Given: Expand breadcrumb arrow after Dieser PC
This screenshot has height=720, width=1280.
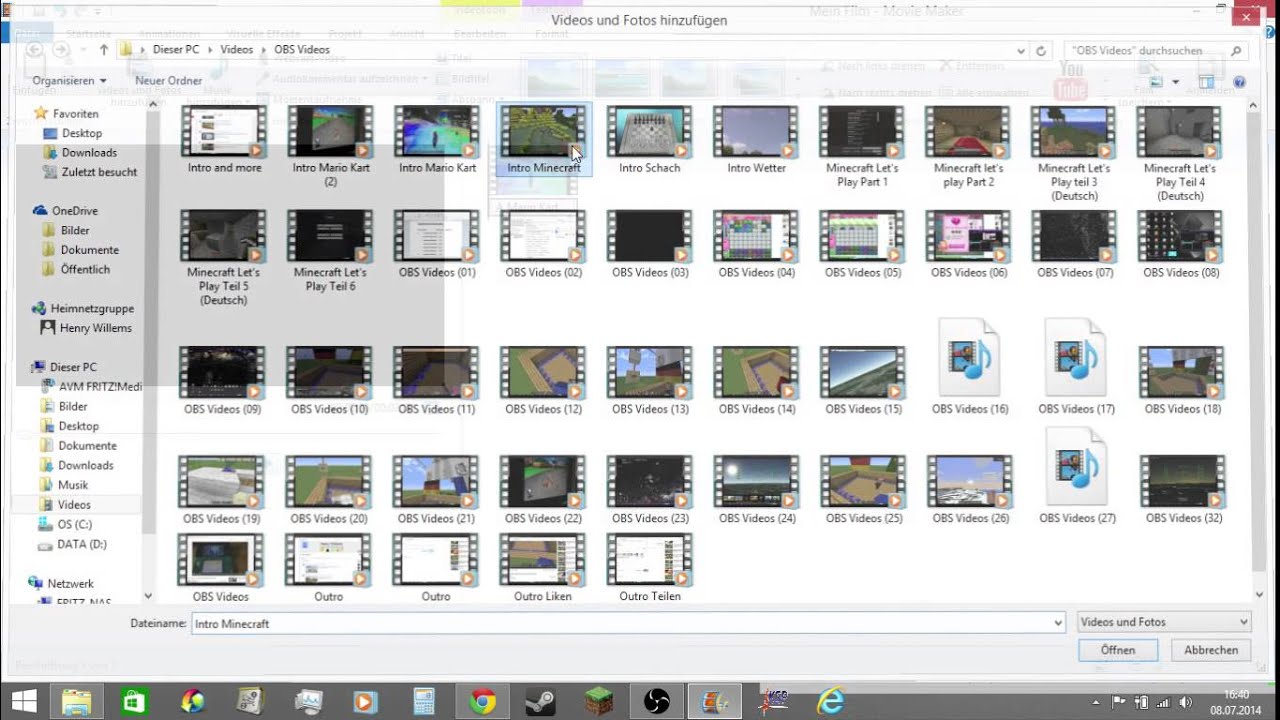Looking at the screenshot, I should (210, 49).
